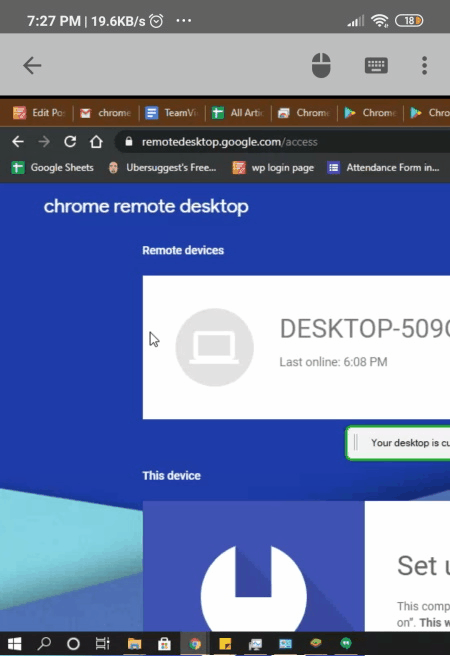This screenshot has width=450, height=656.
Task: Click the Last online: 6:08 PM text
Action: point(333,362)
